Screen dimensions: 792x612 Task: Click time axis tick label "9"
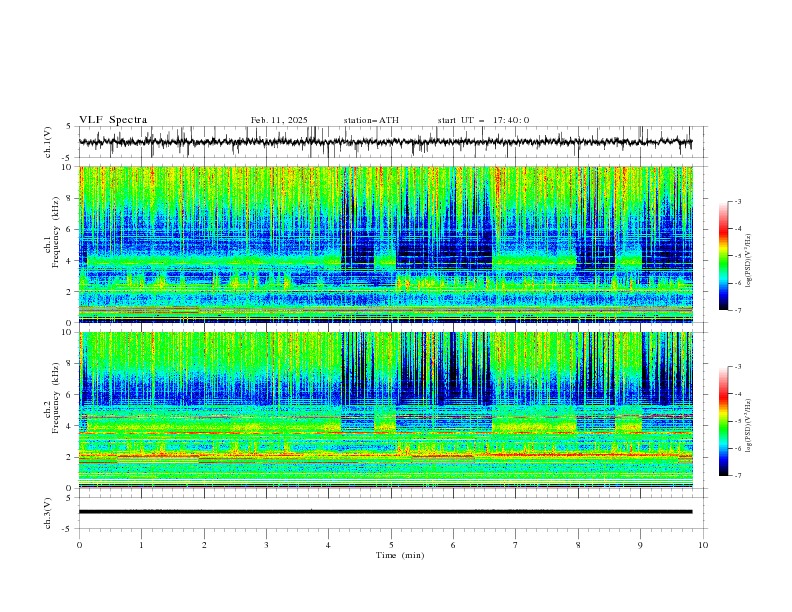(640, 545)
